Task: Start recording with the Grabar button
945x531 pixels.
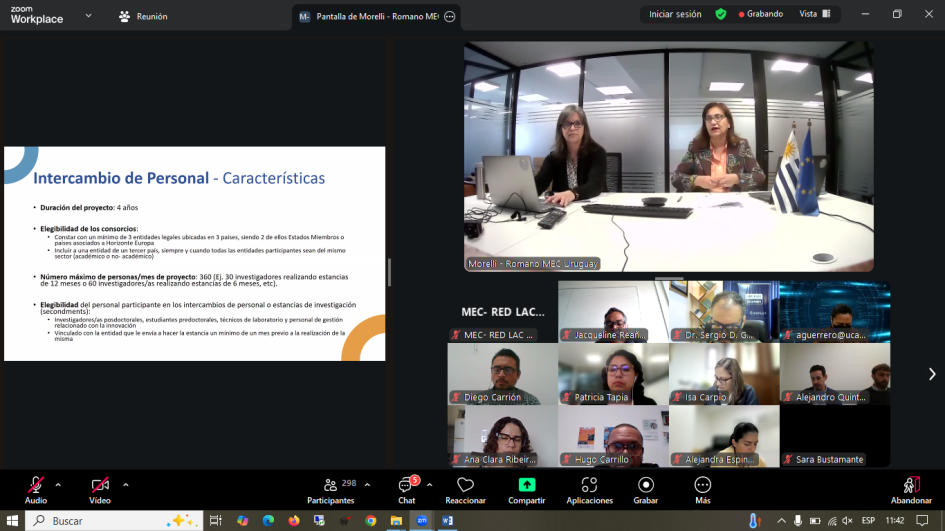Action: tap(646, 489)
